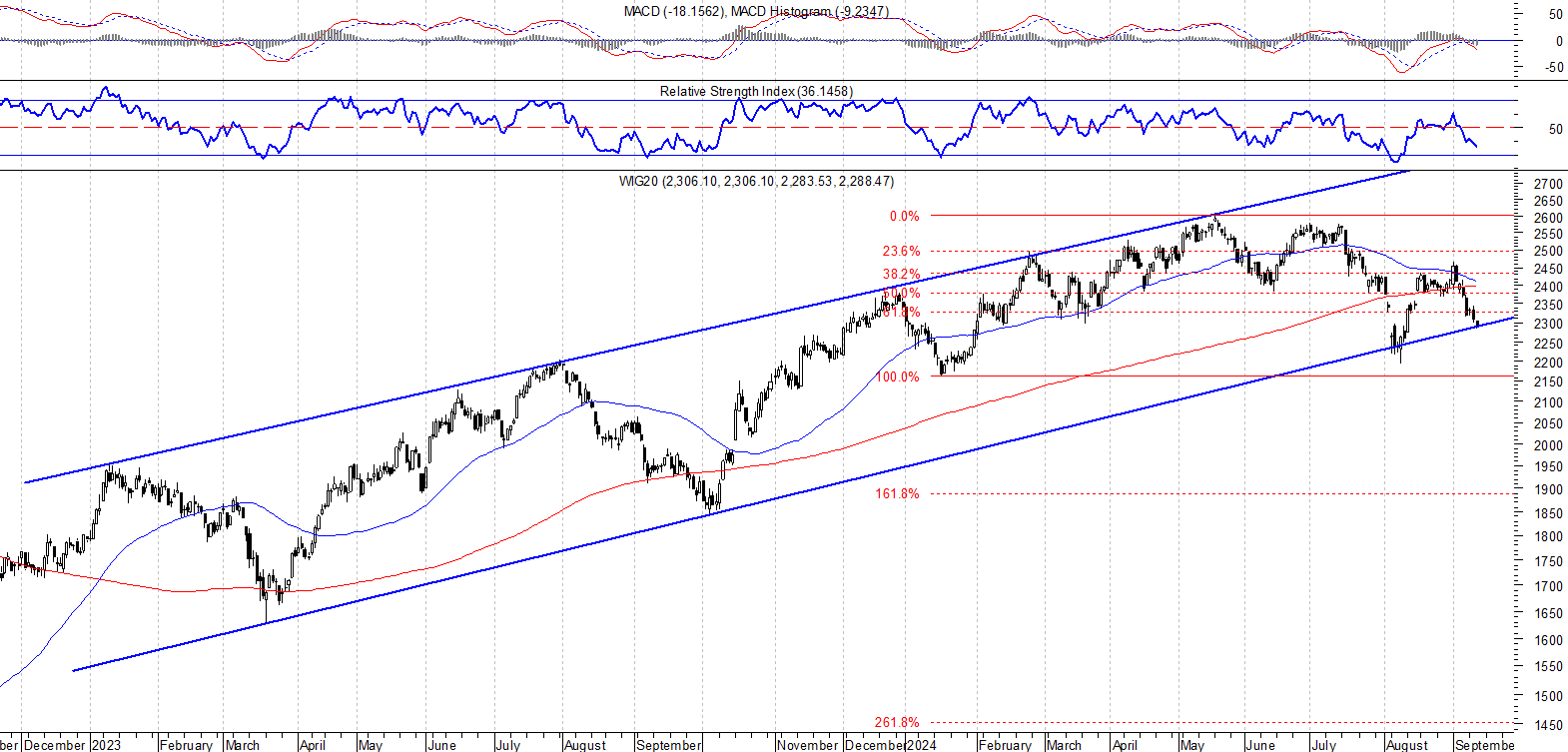The width and height of the screenshot is (1568, 752).
Task: Select the 1850 price axis label
Action: (x=1548, y=513)
